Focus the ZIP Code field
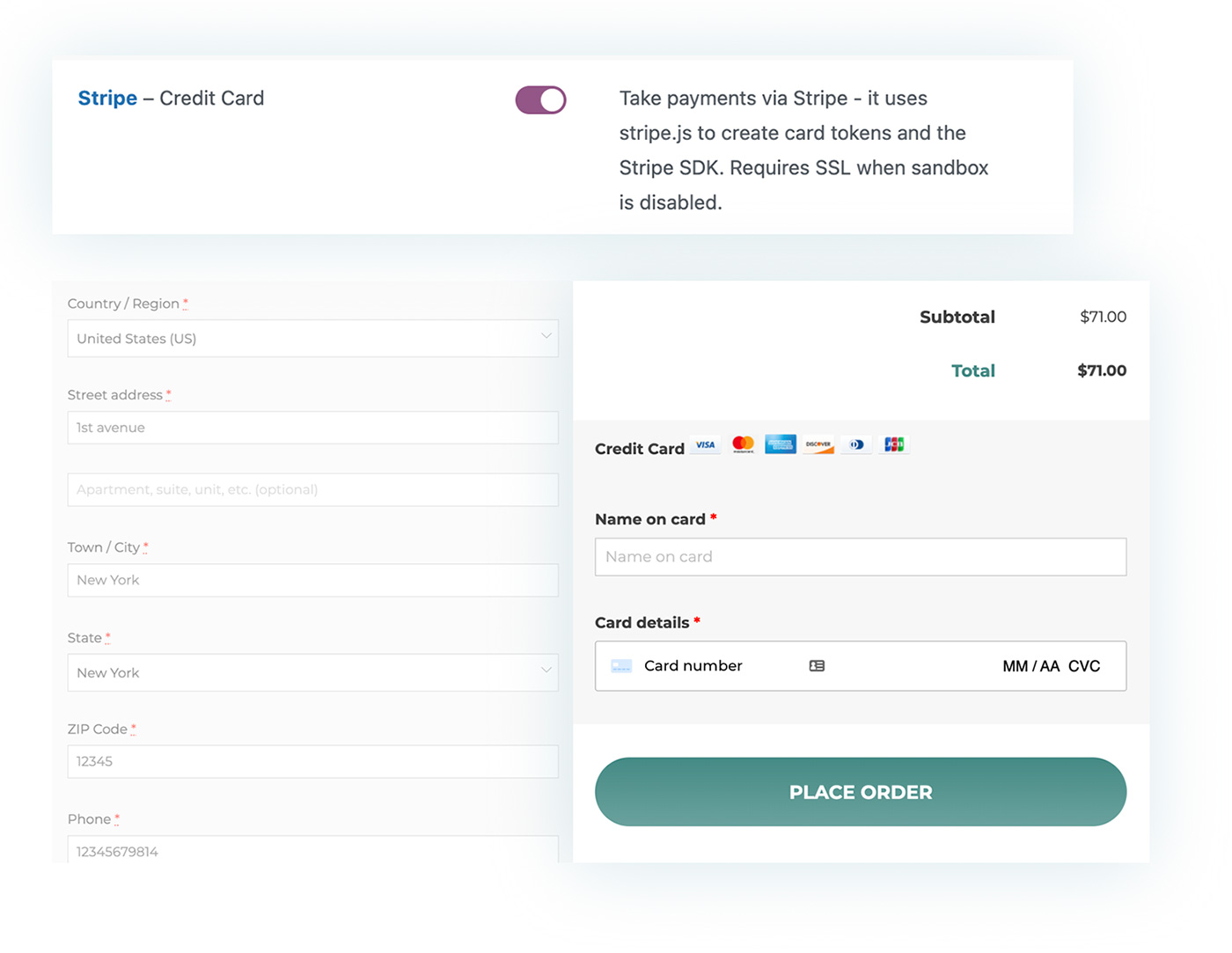 312,762
